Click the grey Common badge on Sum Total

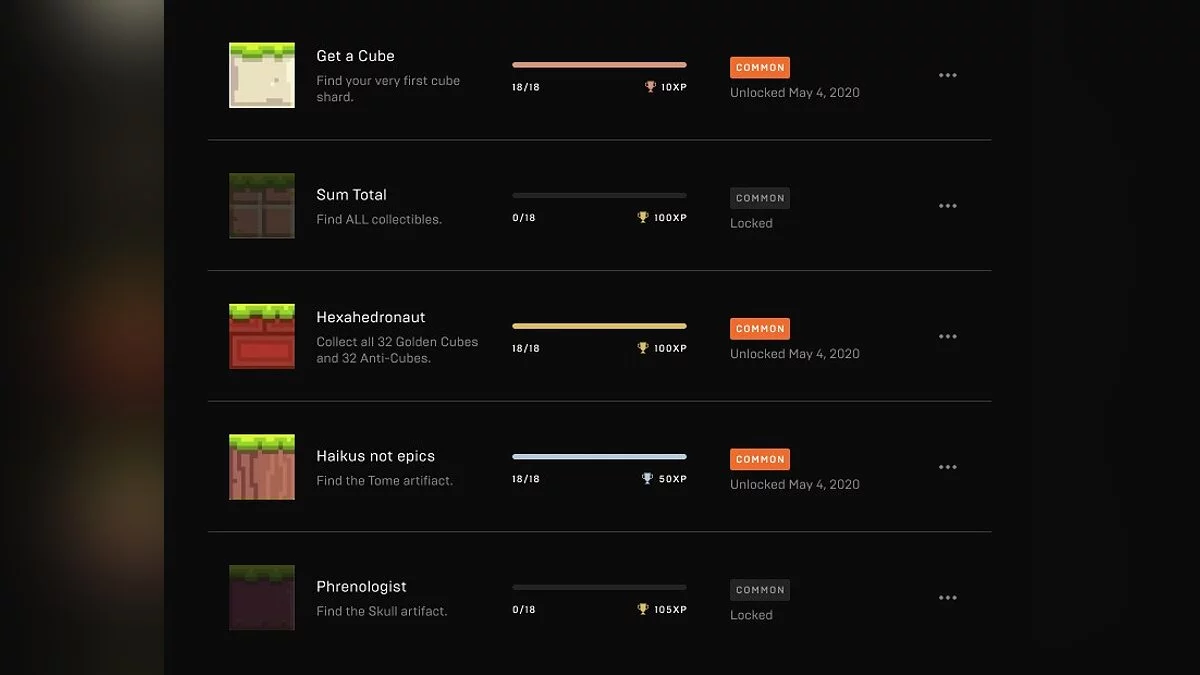point(760,198)
